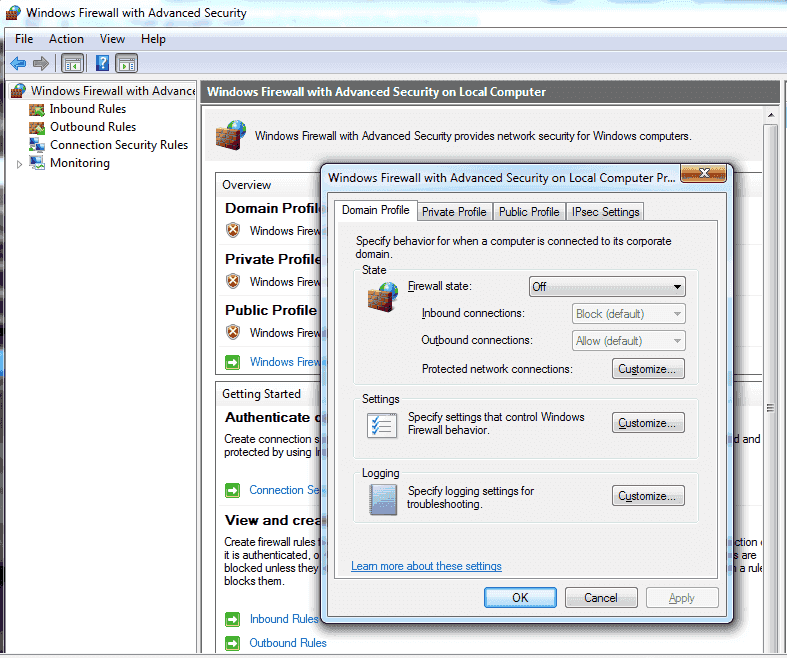
Task: Open the Firewall state dropdown
Action: [x=607, y=287]
